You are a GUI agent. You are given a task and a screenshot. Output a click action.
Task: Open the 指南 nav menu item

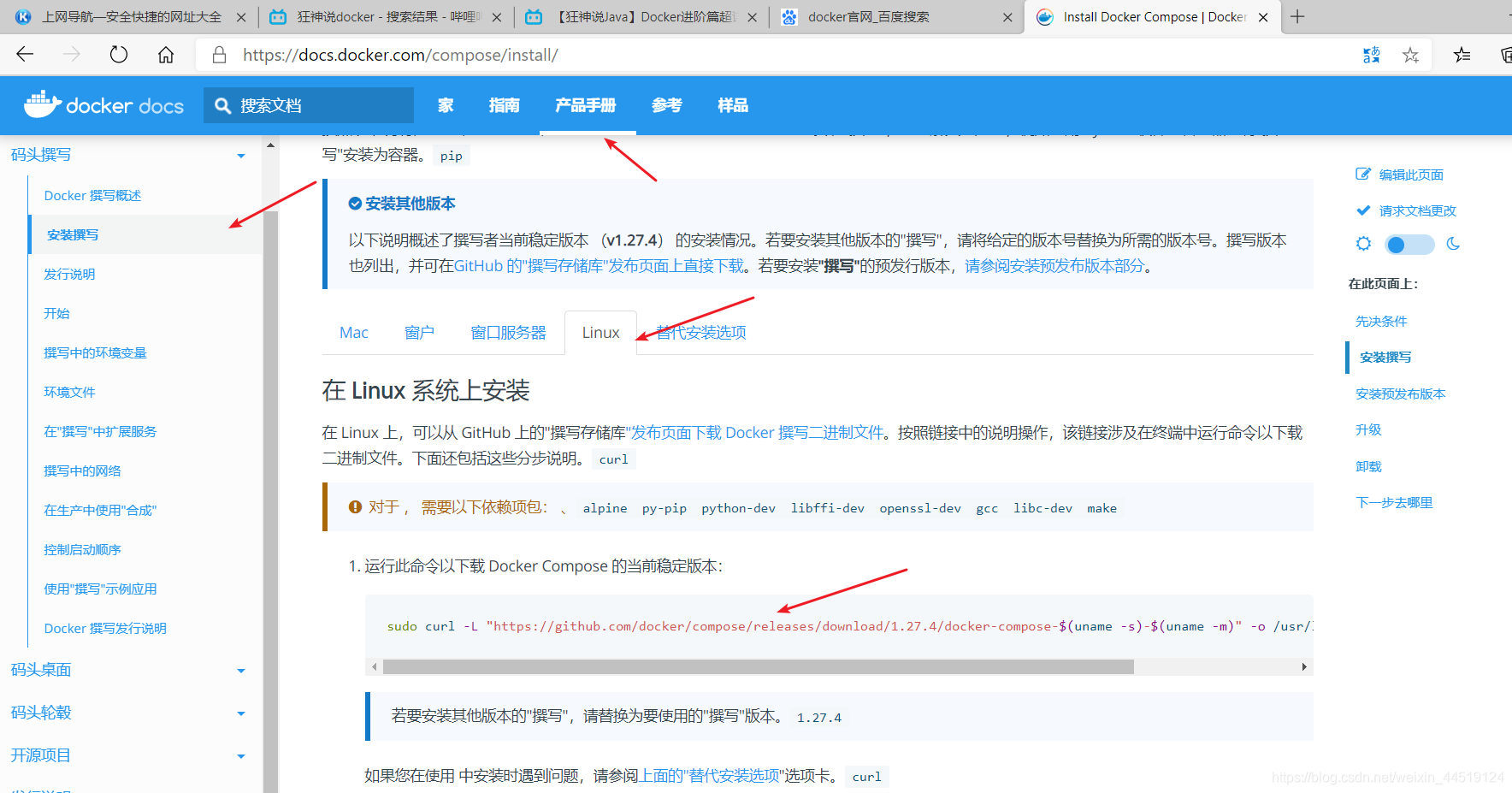pyautogui.click(x=505, y=105)
